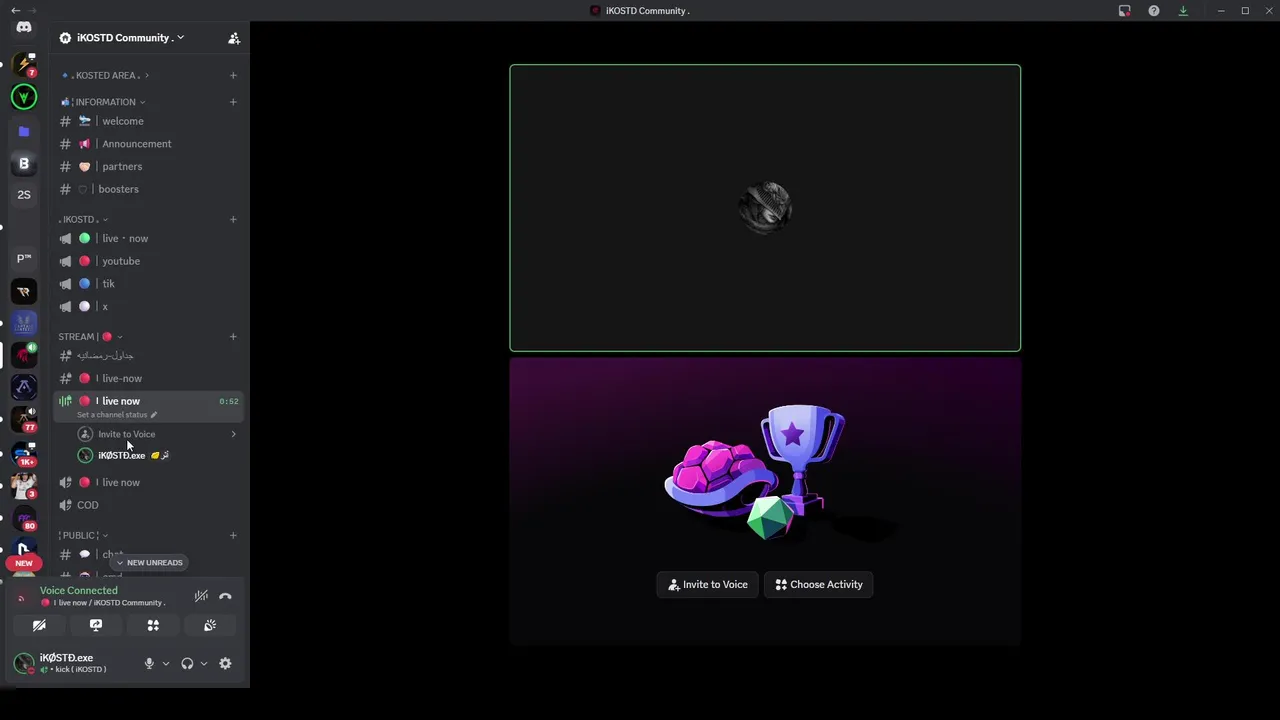Open the inbox icon in title bar
1280x720 pixels.
tap(1124, 11)
